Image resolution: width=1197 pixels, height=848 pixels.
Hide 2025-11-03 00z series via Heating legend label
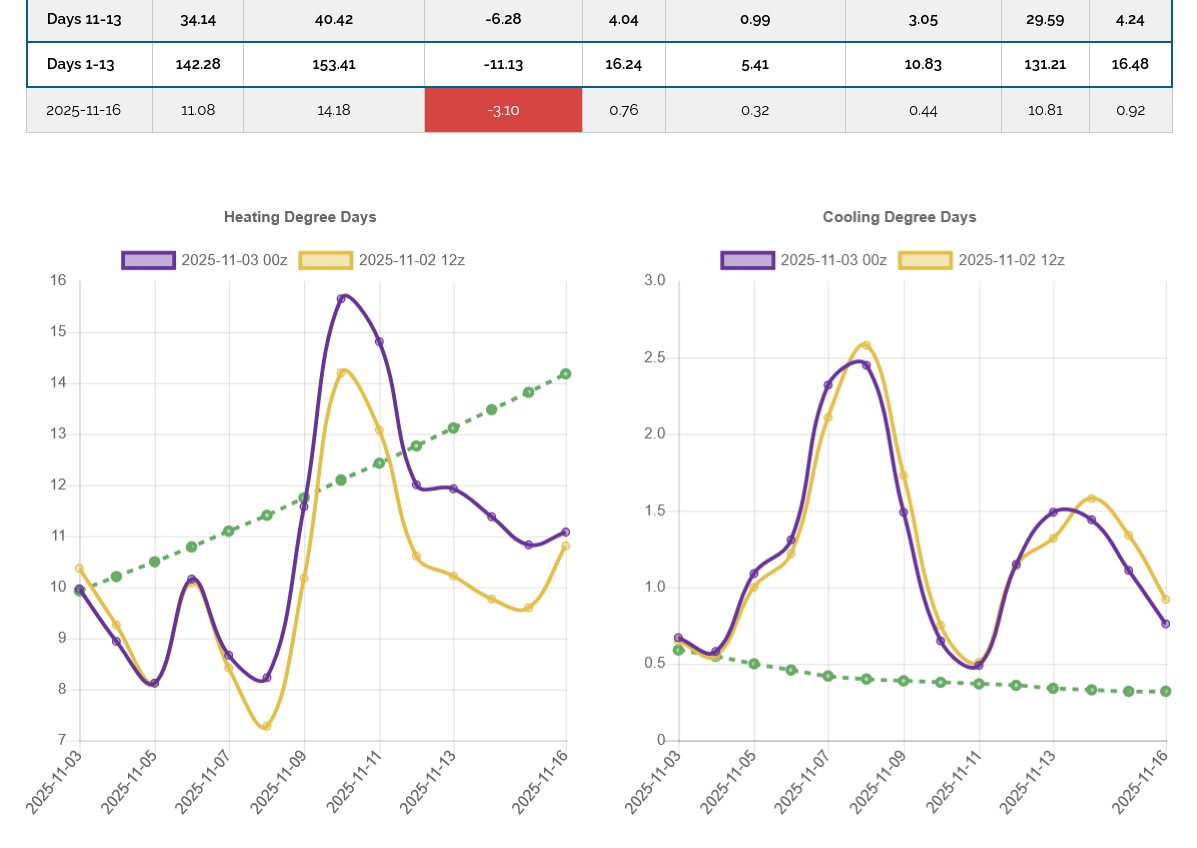point(234,260)
